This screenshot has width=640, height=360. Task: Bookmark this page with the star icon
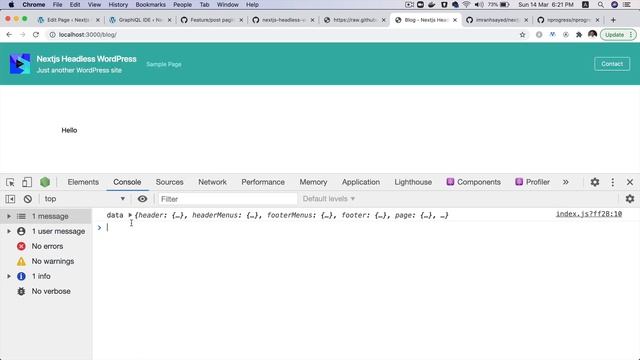pyautogui.click(x=522, y=35)
